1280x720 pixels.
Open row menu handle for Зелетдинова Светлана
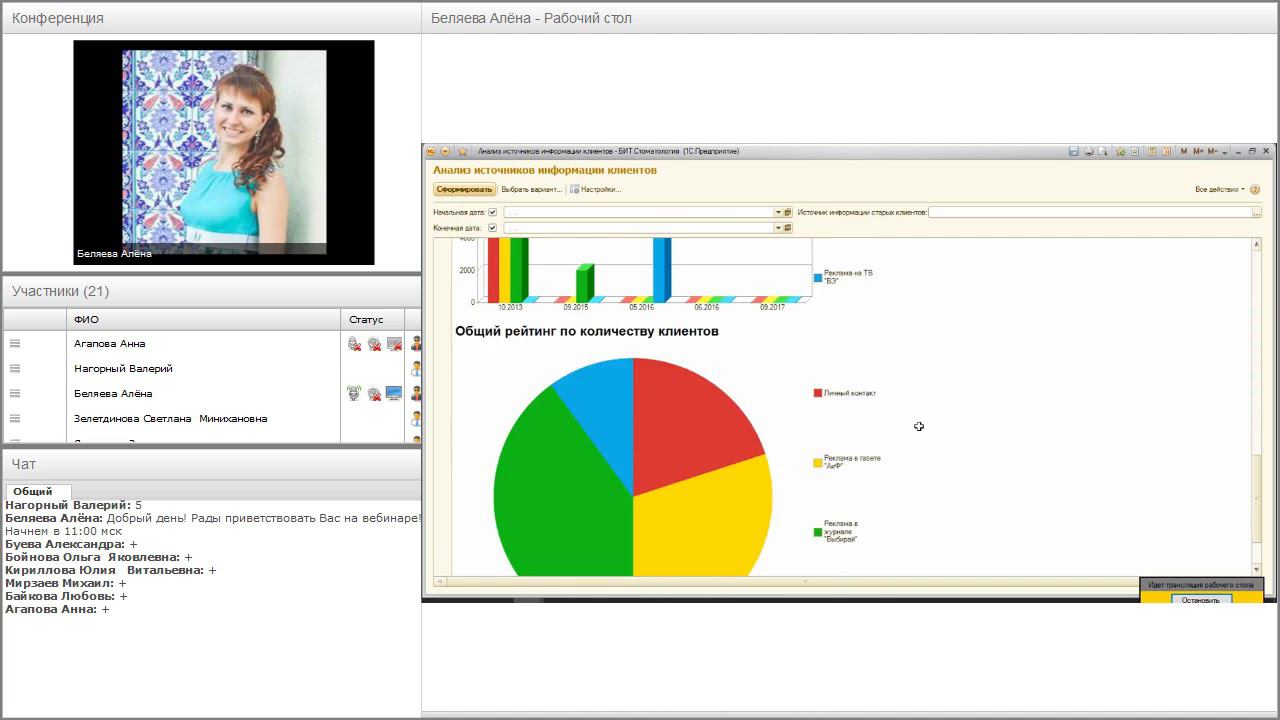15,419
